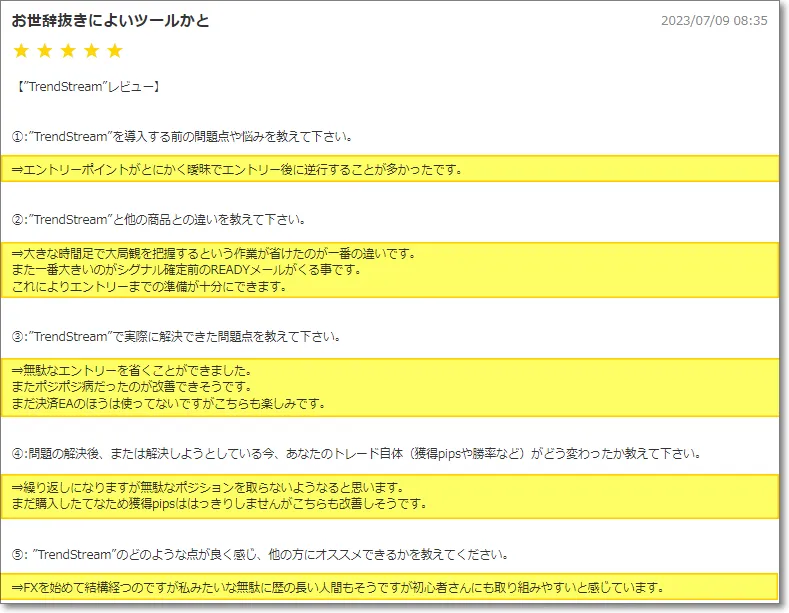Click question ③ about 実際に解決できた問題点
This screenshot has height=613, width=789.
pos(176,336)
